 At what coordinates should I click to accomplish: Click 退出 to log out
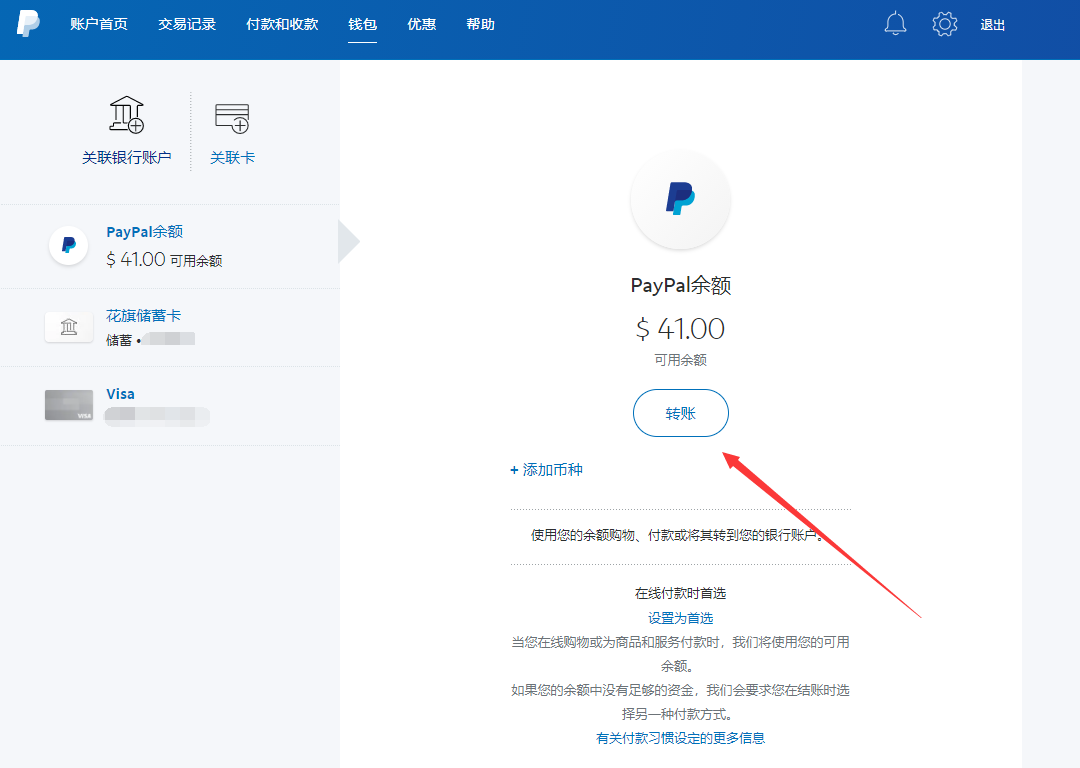[x=992, y=24]
